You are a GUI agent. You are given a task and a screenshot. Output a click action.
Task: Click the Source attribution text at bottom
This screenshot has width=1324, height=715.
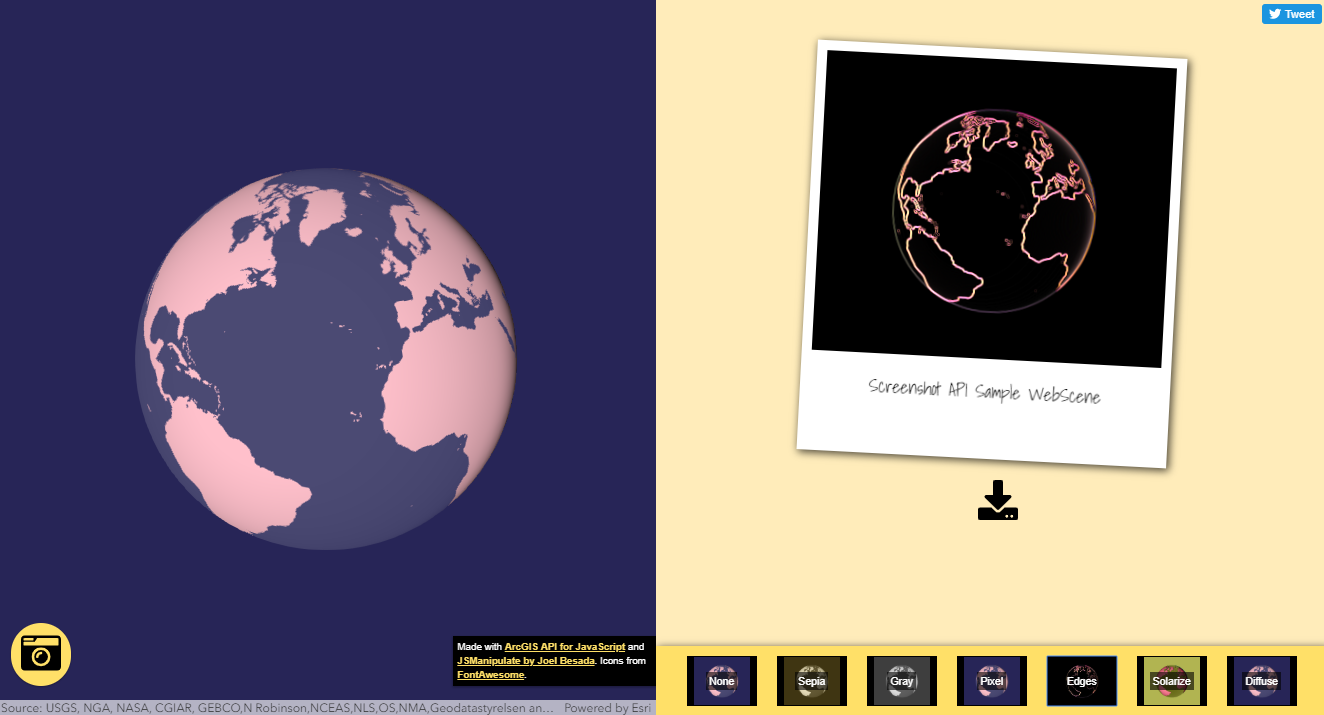tap(277, 708)
